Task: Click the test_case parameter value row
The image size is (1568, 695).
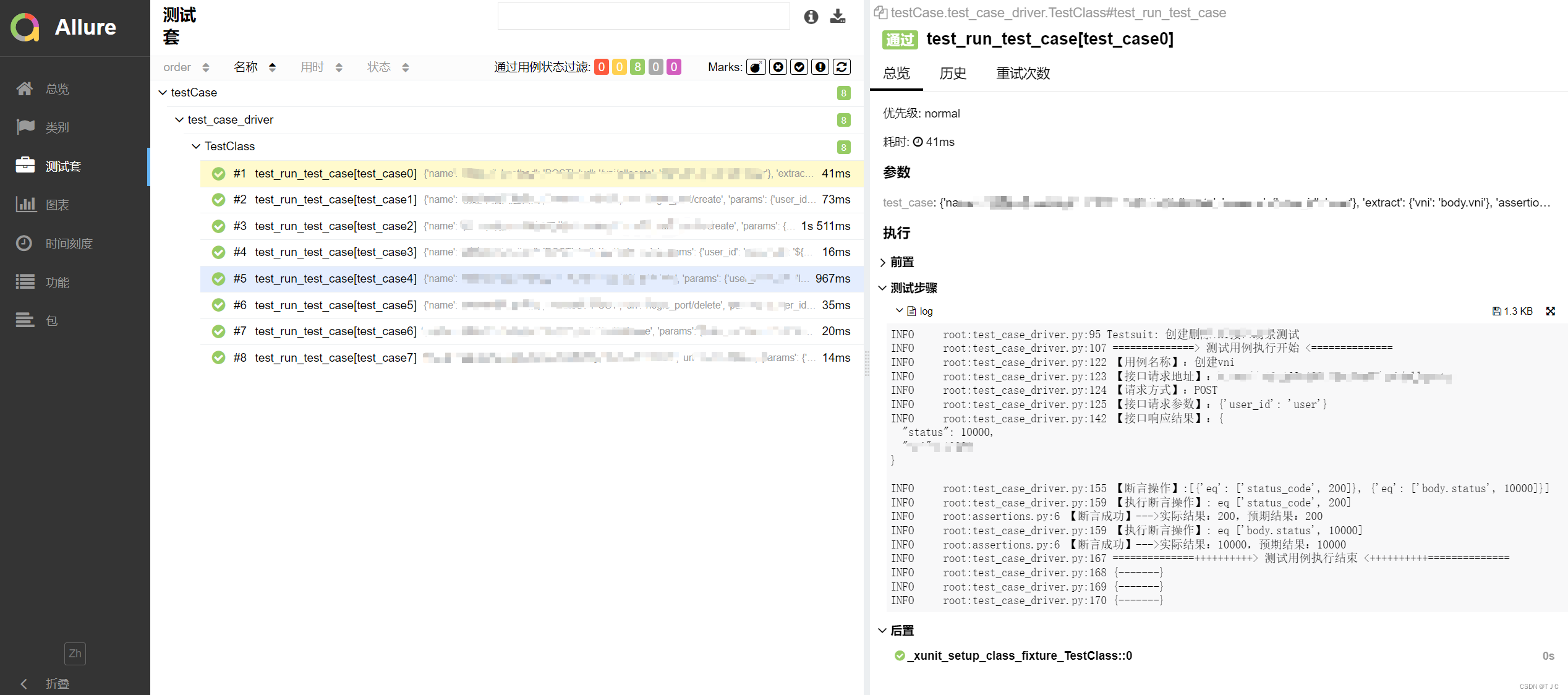Action: pos(1216,203)
